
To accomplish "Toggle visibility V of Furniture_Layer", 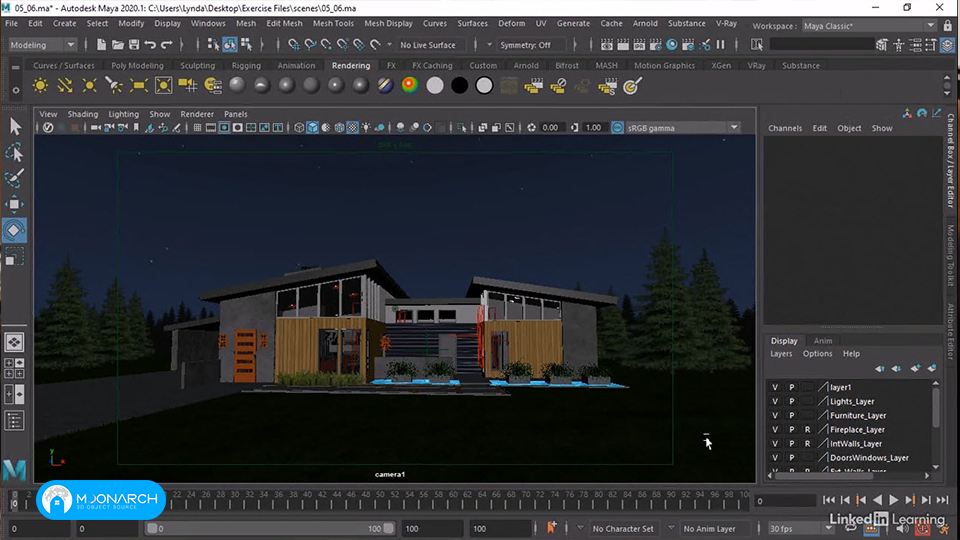I will pos(775,415).
